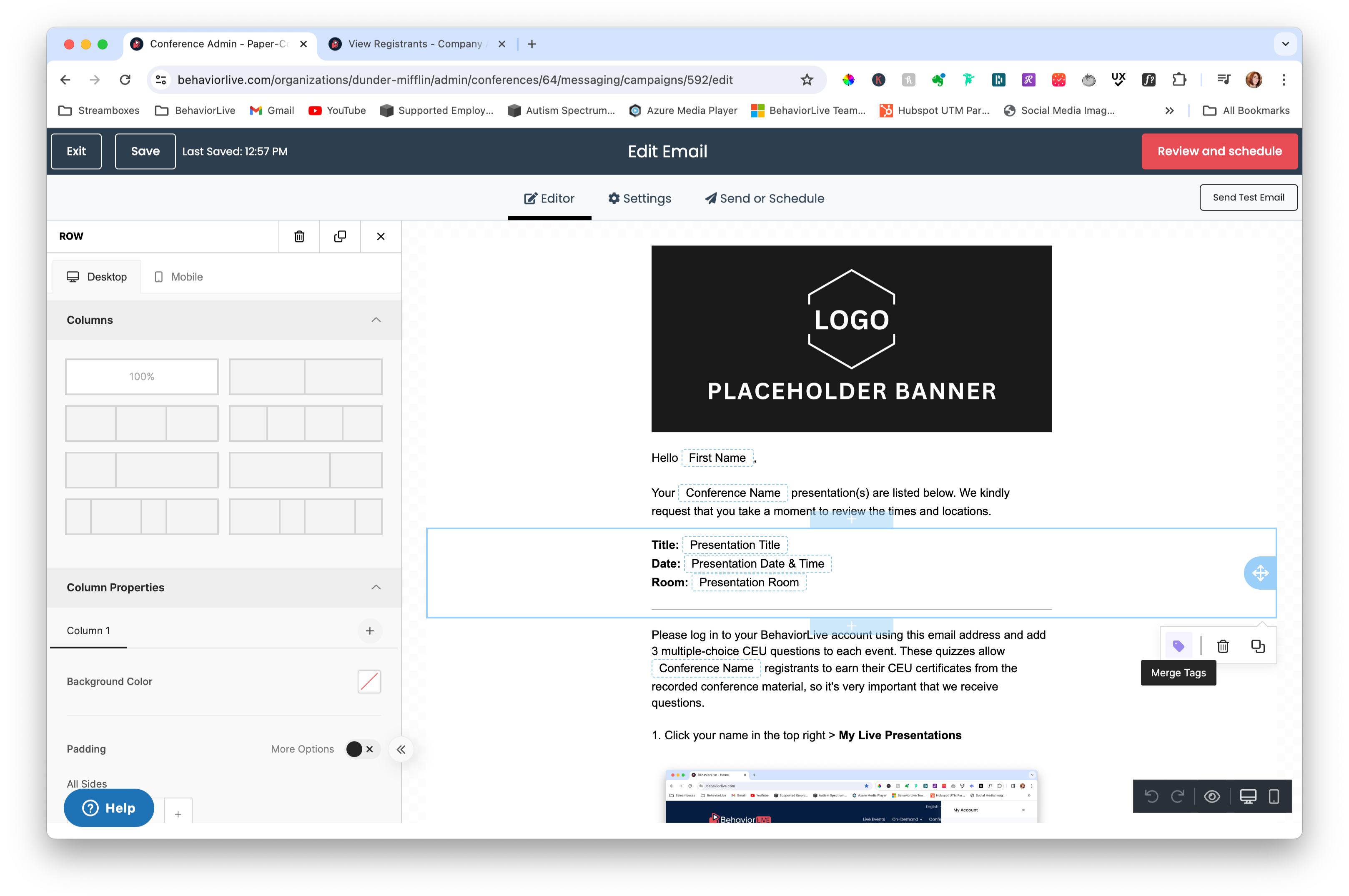Image resolution: width=1349 pixels, height=896 pixels.
Task: Click the blue move handle on selected row
Action: [x=1260, y=573]
